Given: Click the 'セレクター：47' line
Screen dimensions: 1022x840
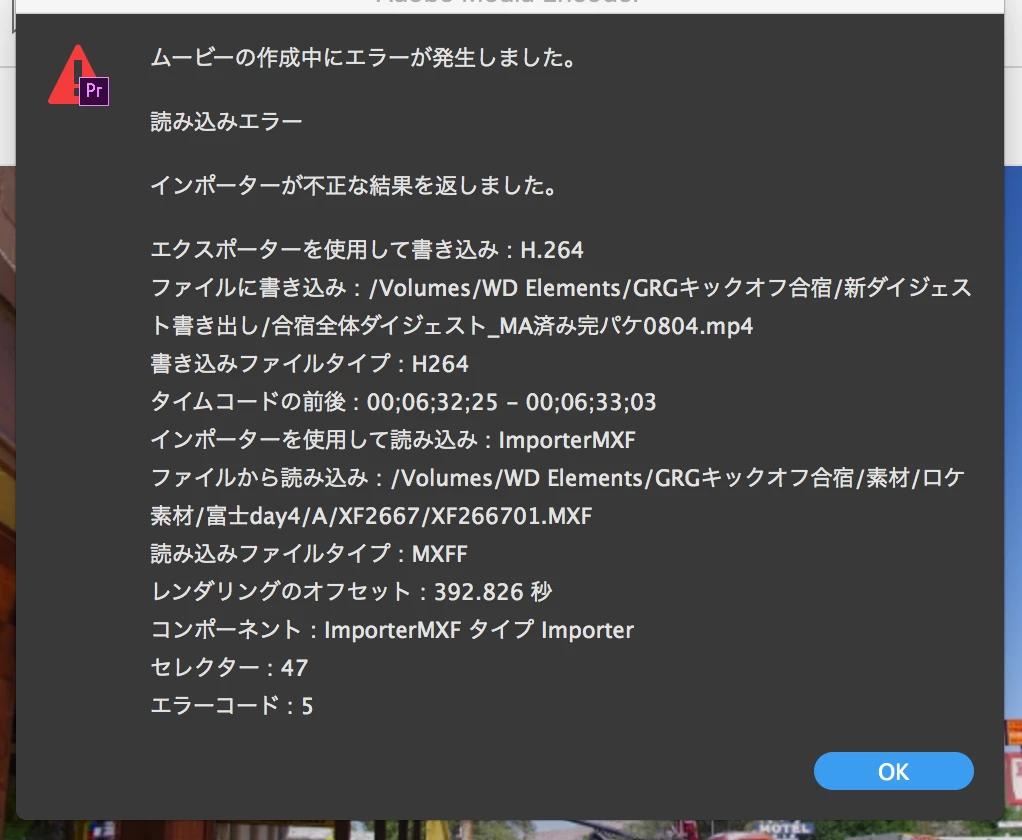Looking at the screenshot, I should (x=229, y=667).
